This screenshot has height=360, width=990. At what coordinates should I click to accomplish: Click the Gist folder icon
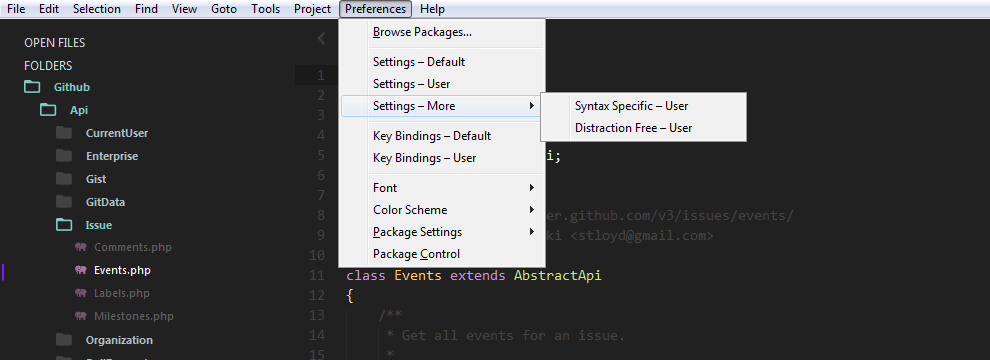[64, 179]
